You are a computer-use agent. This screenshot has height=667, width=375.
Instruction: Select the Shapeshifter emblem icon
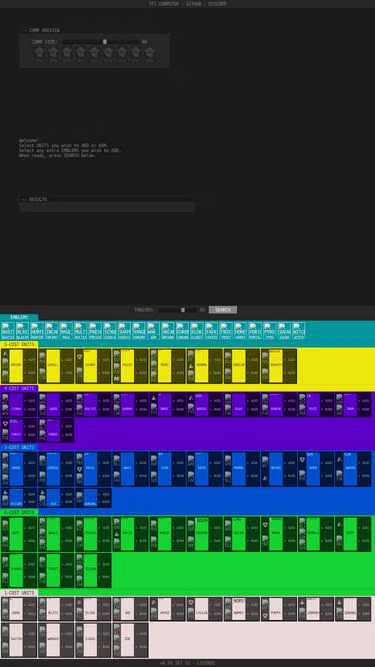(x=124, y=331)
